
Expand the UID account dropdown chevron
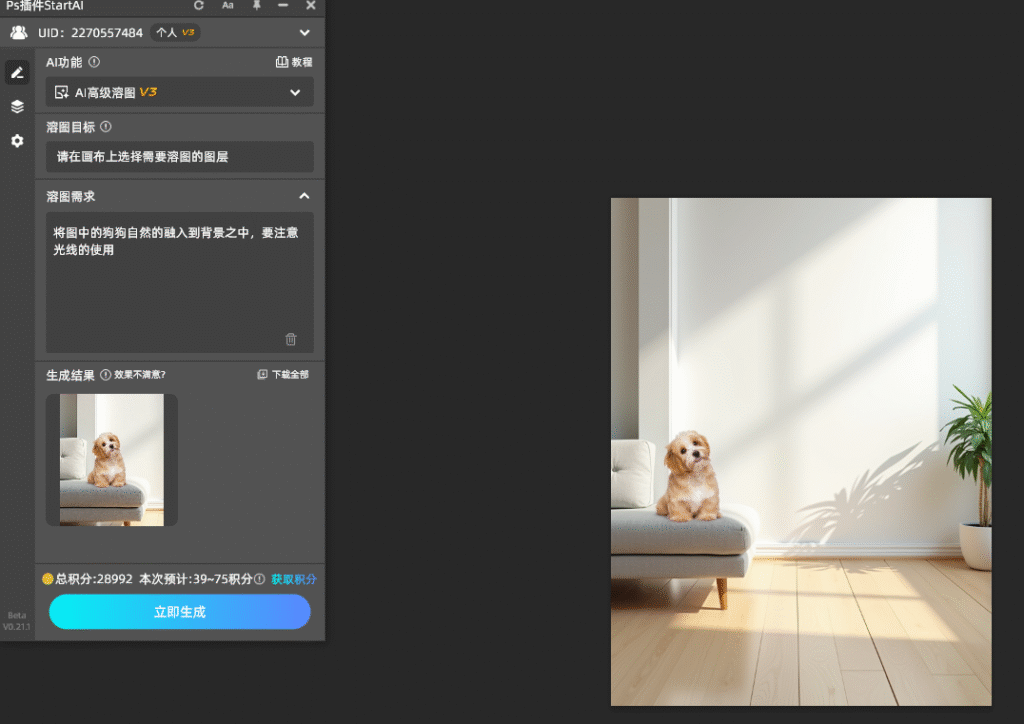(305, 33)
